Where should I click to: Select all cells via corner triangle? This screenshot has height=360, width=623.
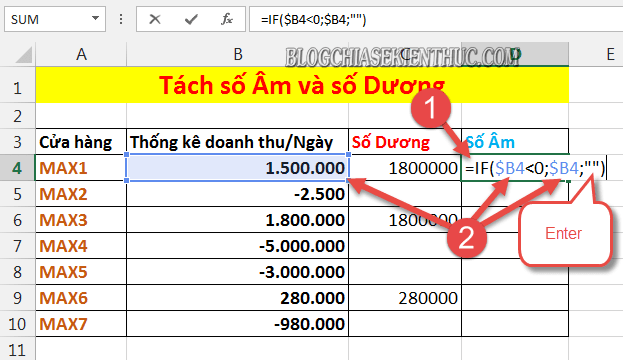(23, 55)
